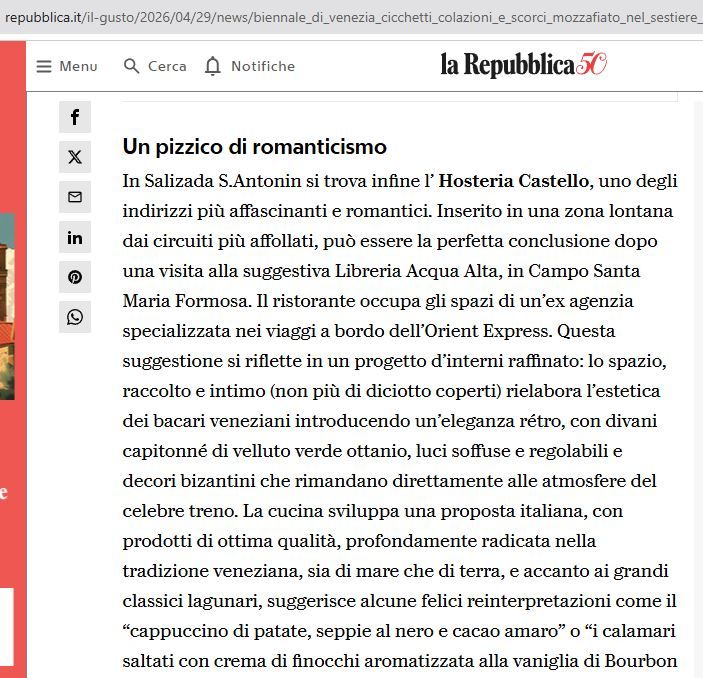Share article on WhatsApp
This screenshot has height=678, width=703.
[75, 317]
